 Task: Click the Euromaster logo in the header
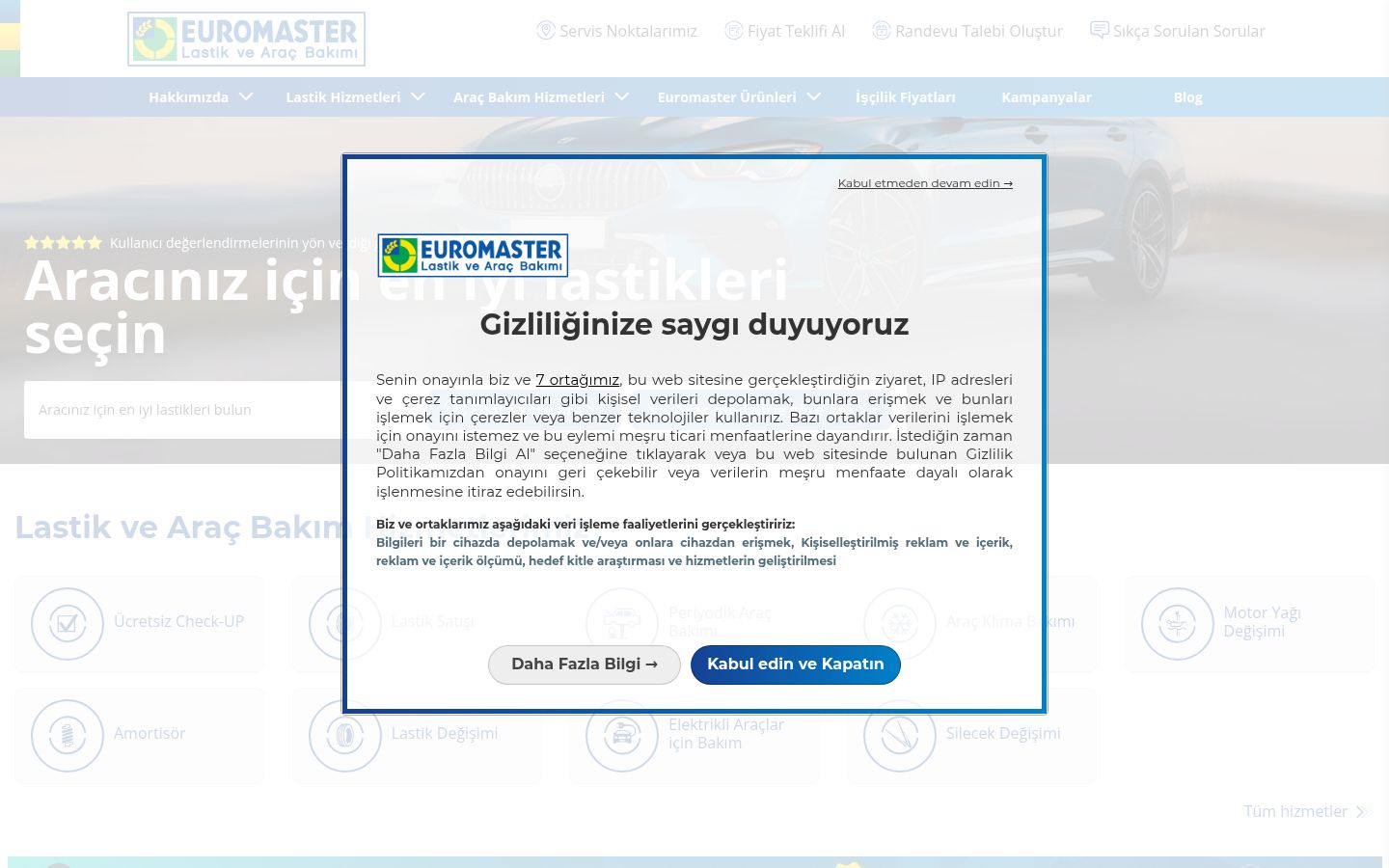[x=246, y=39]
